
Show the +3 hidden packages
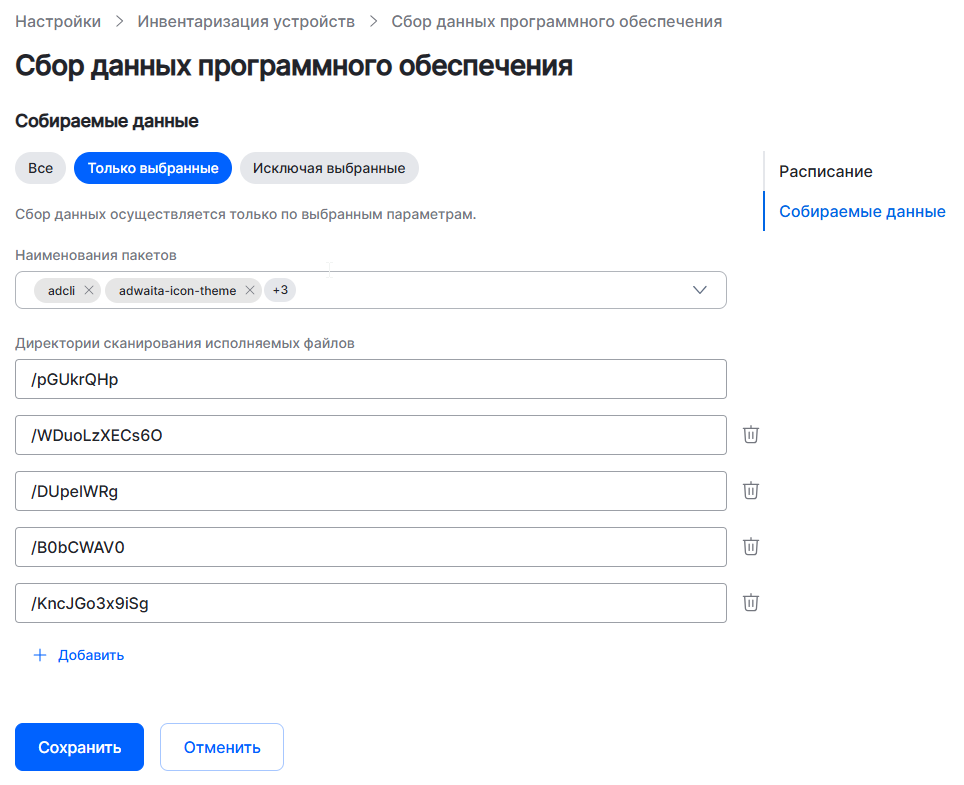[x=280, y=291]
